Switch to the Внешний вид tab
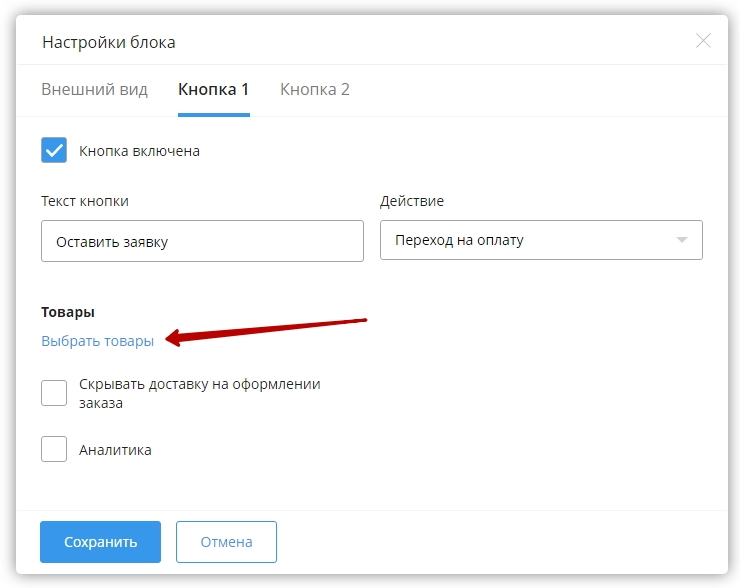This screenshot has height=588, width=740. 94,89
